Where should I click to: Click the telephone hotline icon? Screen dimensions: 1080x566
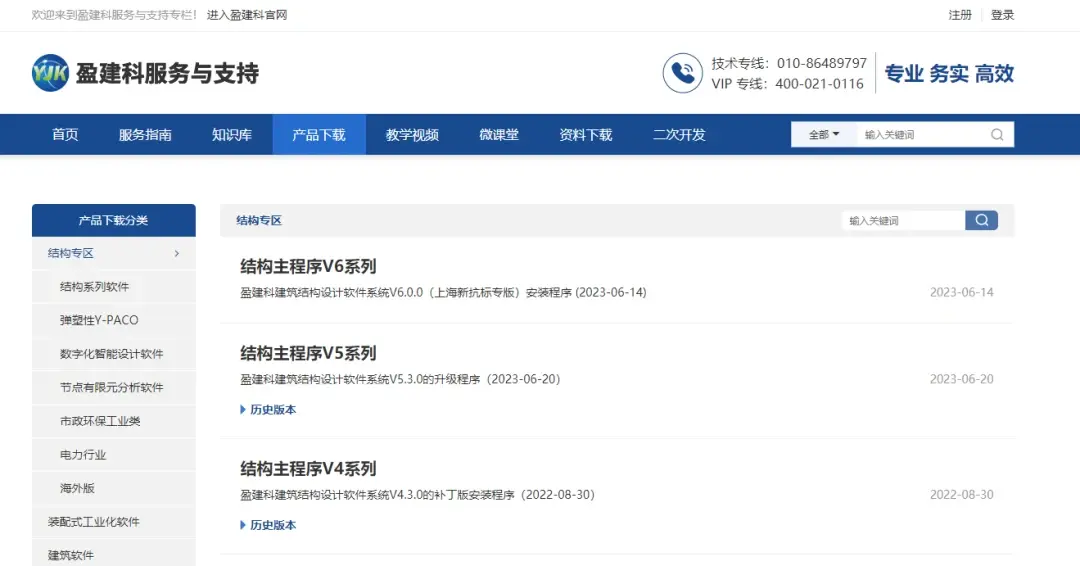click(x=683, y=73)
